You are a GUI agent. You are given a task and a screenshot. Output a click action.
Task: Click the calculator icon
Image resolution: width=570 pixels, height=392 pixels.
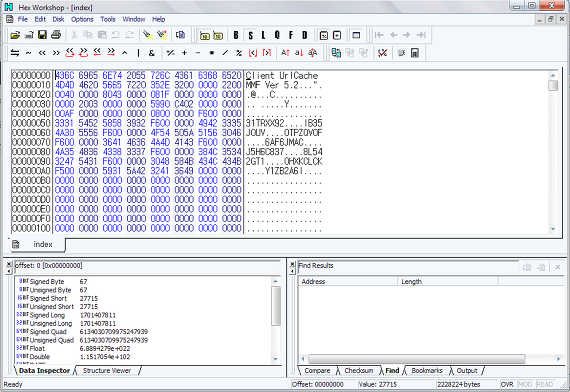(x=415, y=53)
